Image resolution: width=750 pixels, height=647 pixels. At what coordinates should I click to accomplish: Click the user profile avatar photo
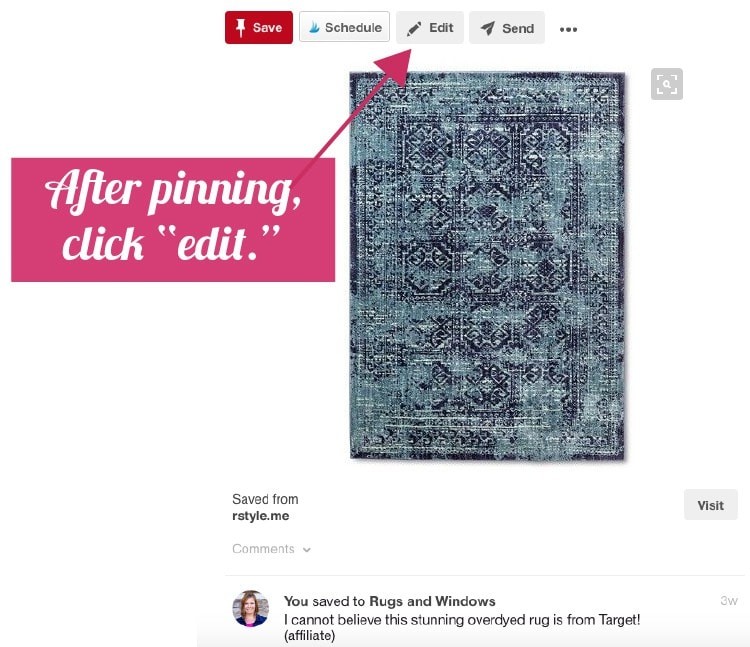click(250, 609)
